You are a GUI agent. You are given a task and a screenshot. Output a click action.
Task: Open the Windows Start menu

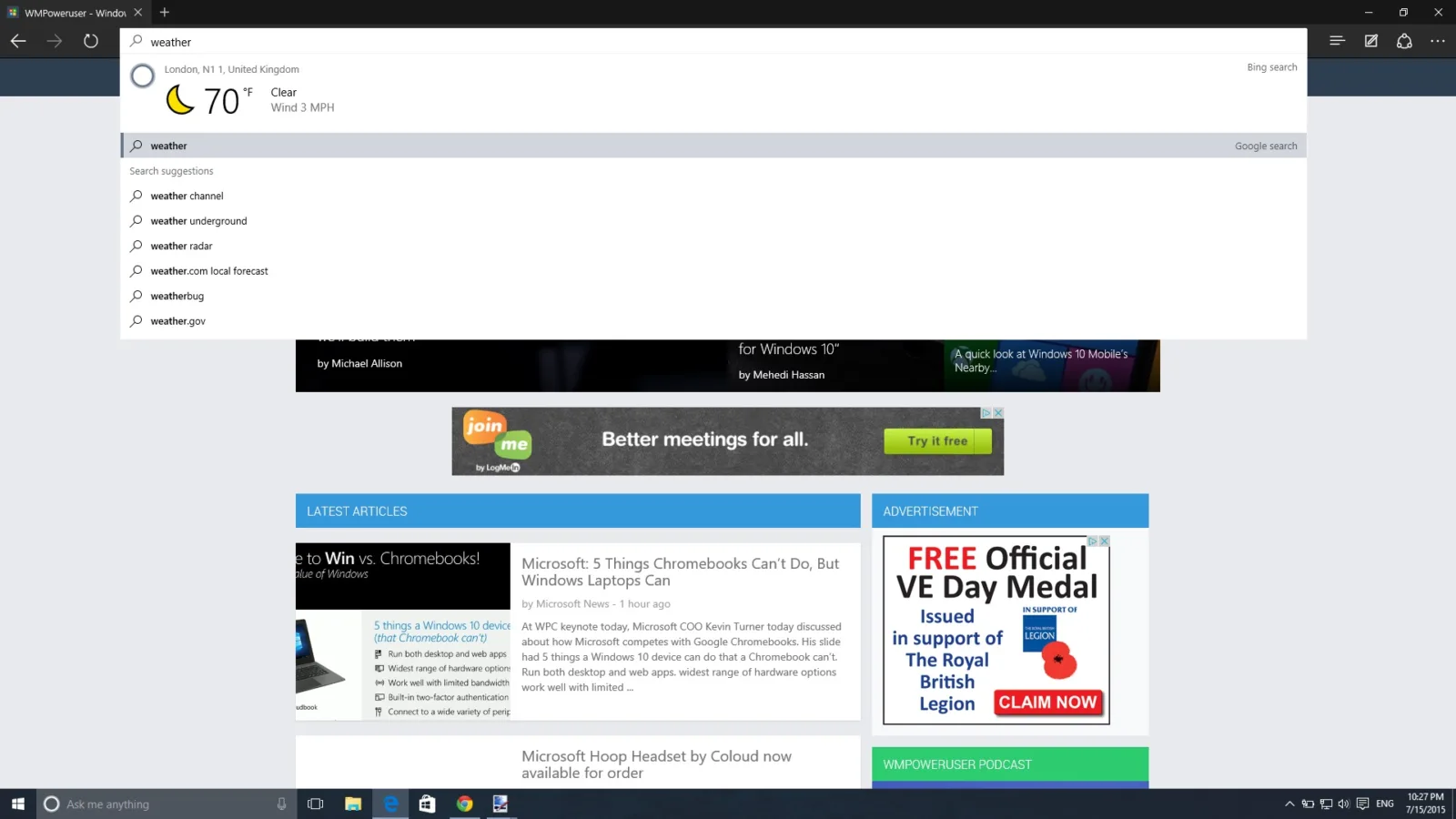click(18, 804)
